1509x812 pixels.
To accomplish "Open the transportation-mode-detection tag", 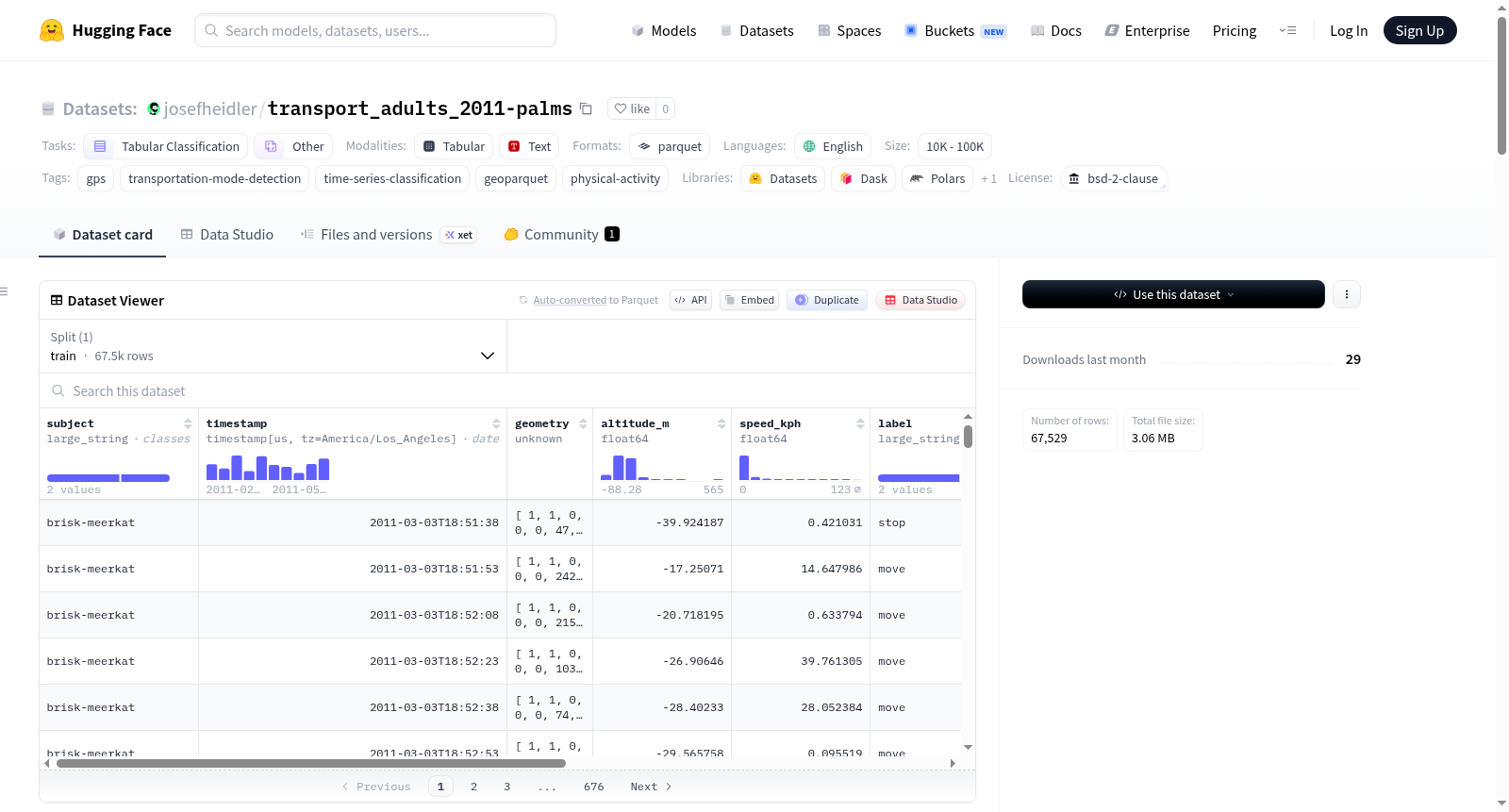I will point(215,178).
